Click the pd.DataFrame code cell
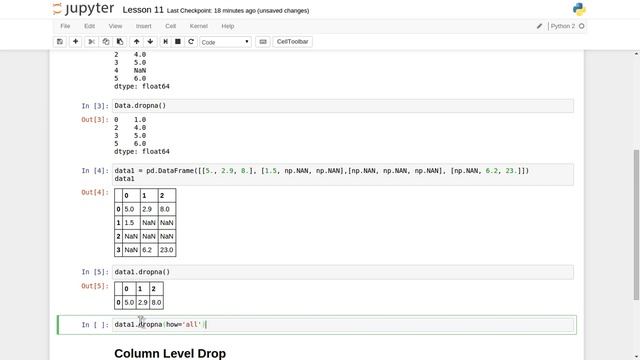Viewport: 640px width, 360px height. point(343,175)
